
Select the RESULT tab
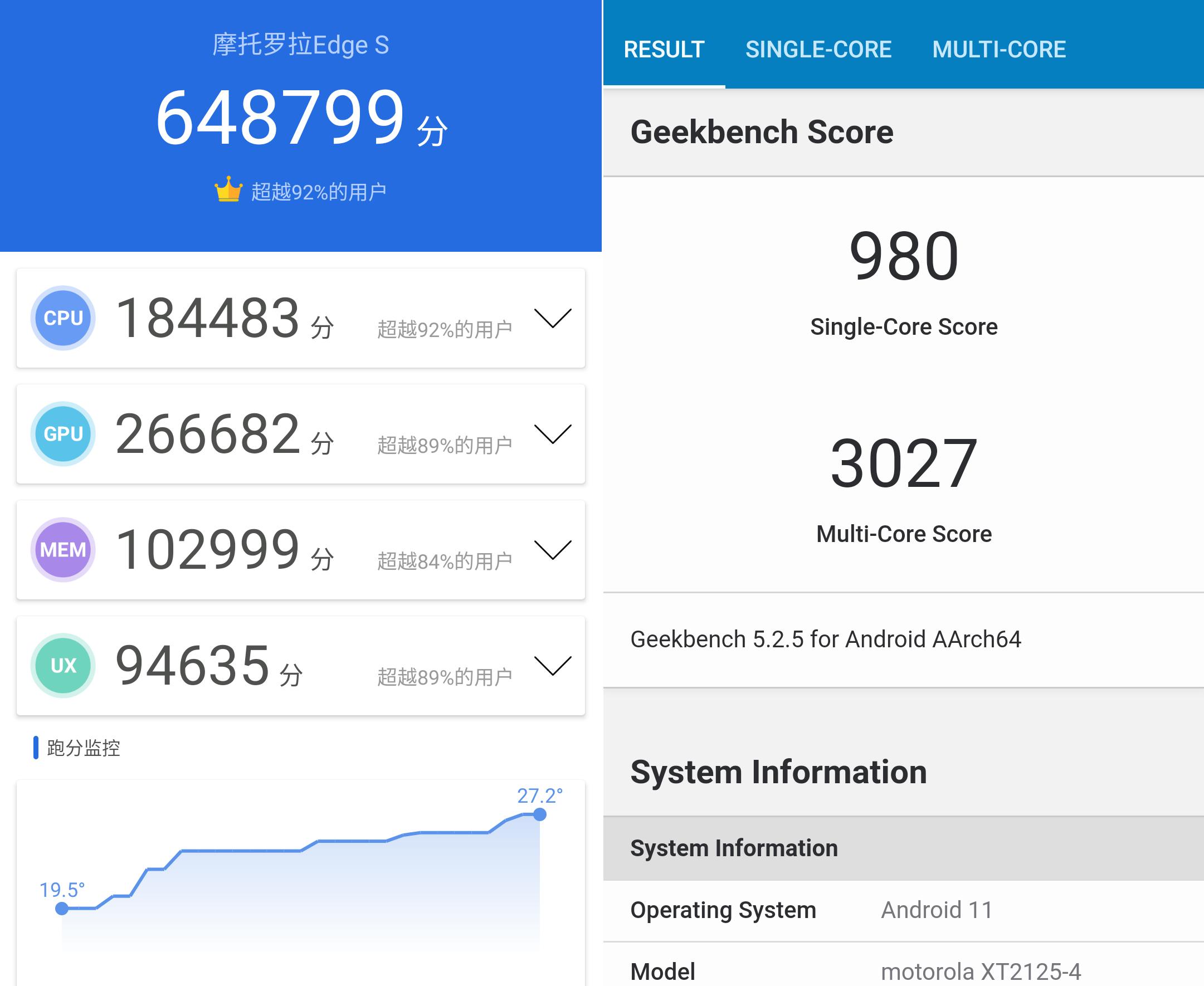click(x=664, y=50)
